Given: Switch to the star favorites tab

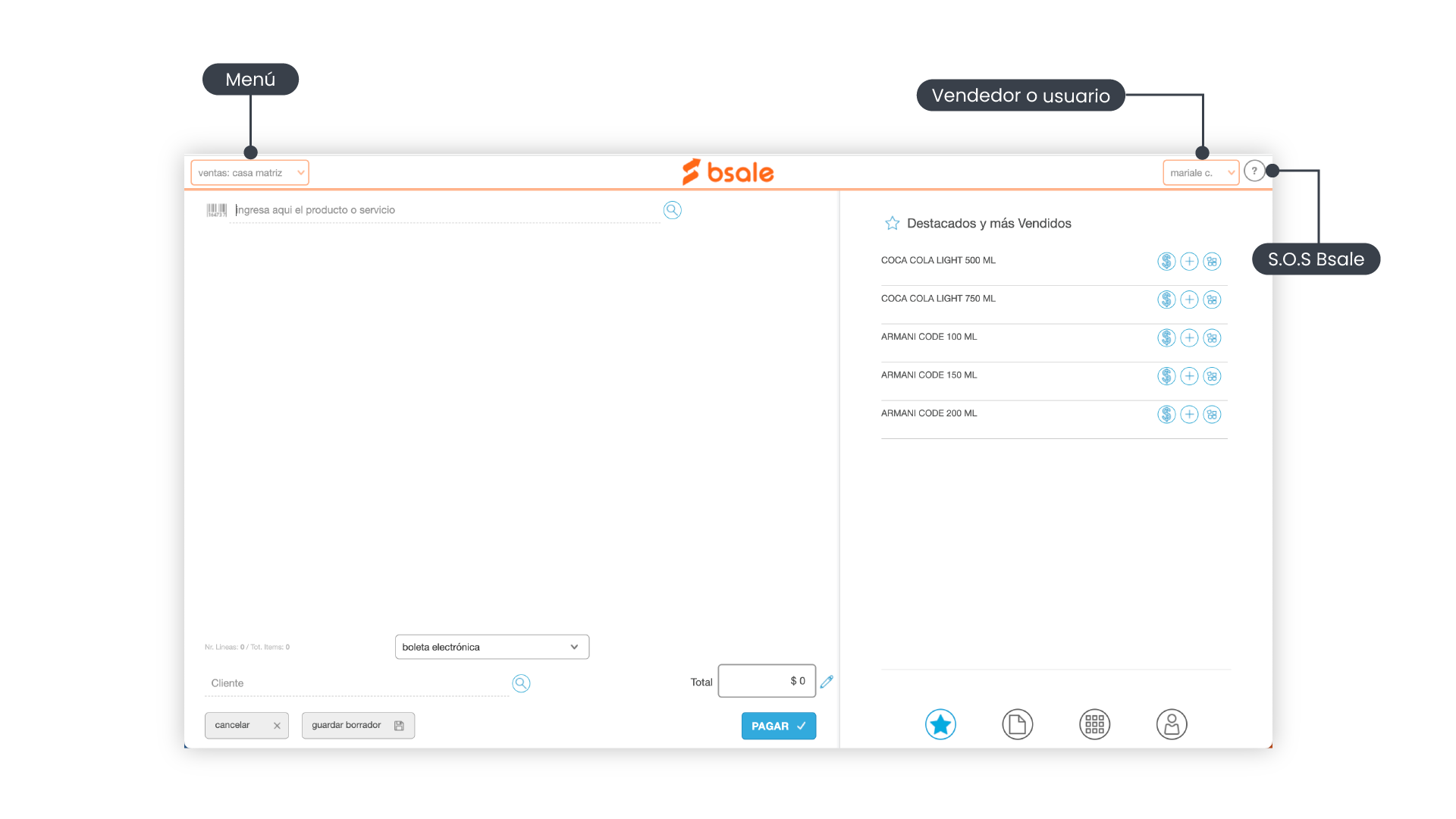Looking at the screenshot, I should point(940,725).
